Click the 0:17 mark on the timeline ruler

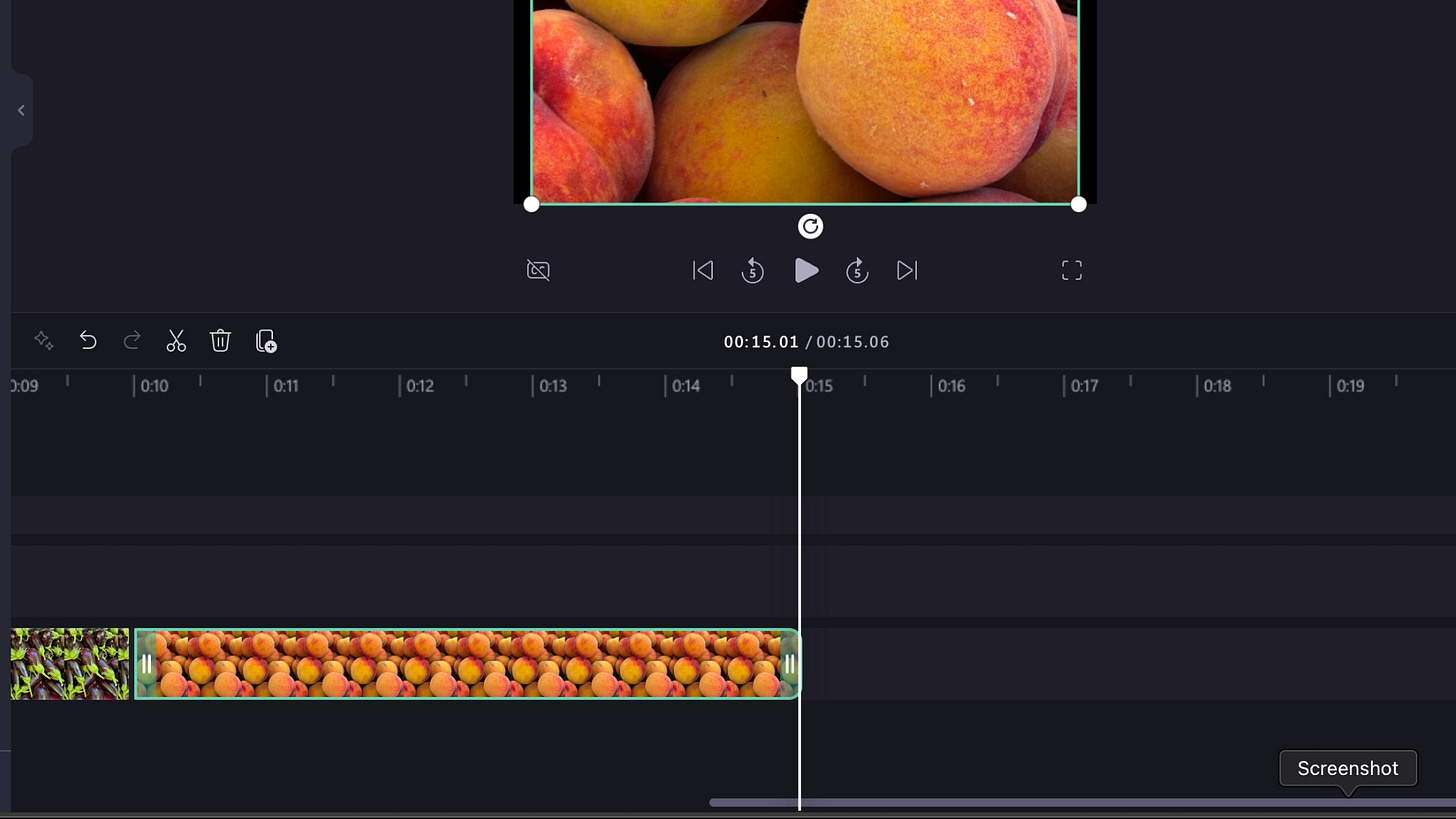coord(1085,386)
